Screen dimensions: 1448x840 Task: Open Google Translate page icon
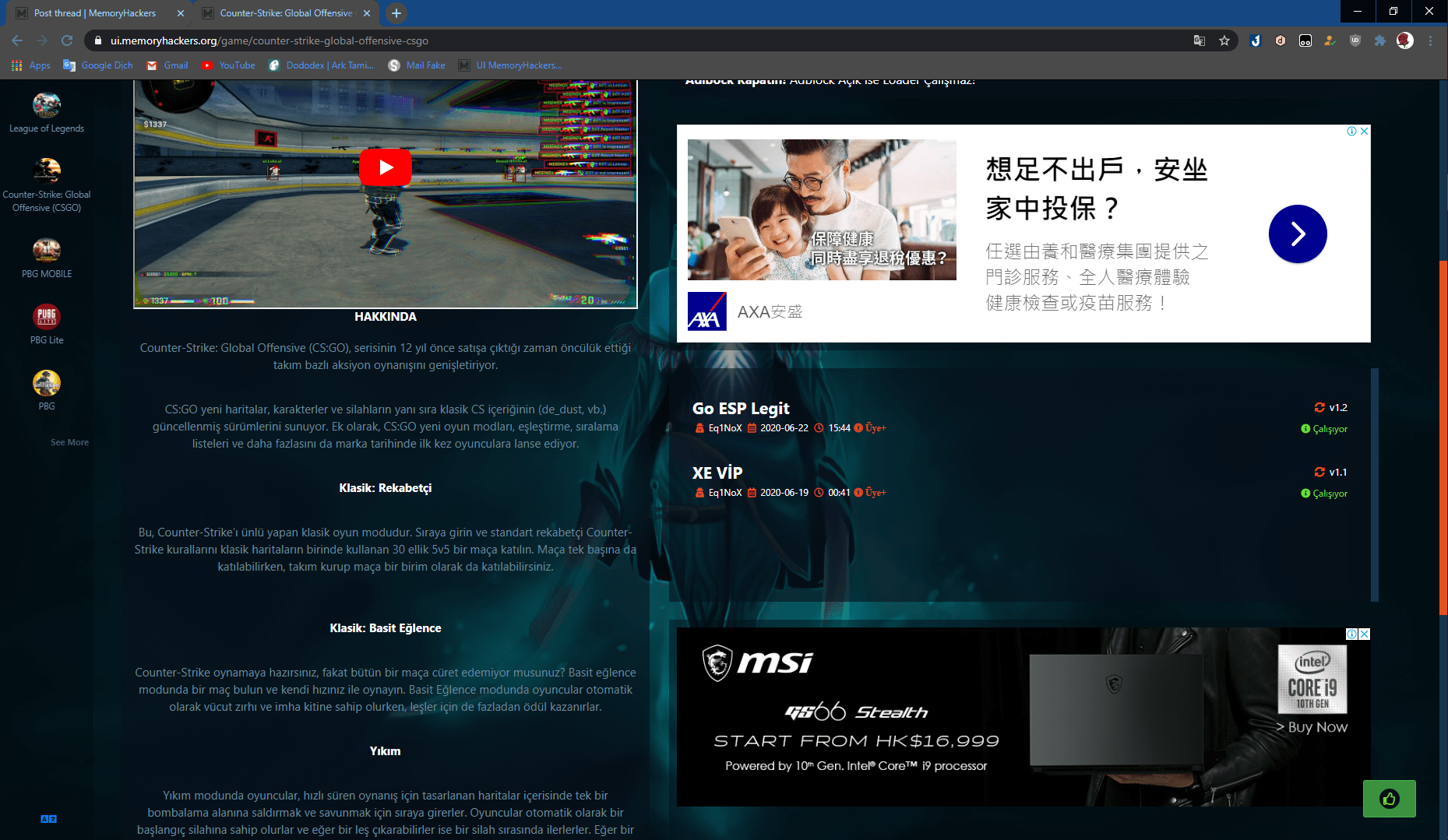pyautogui.click(x=1200, y=40)
